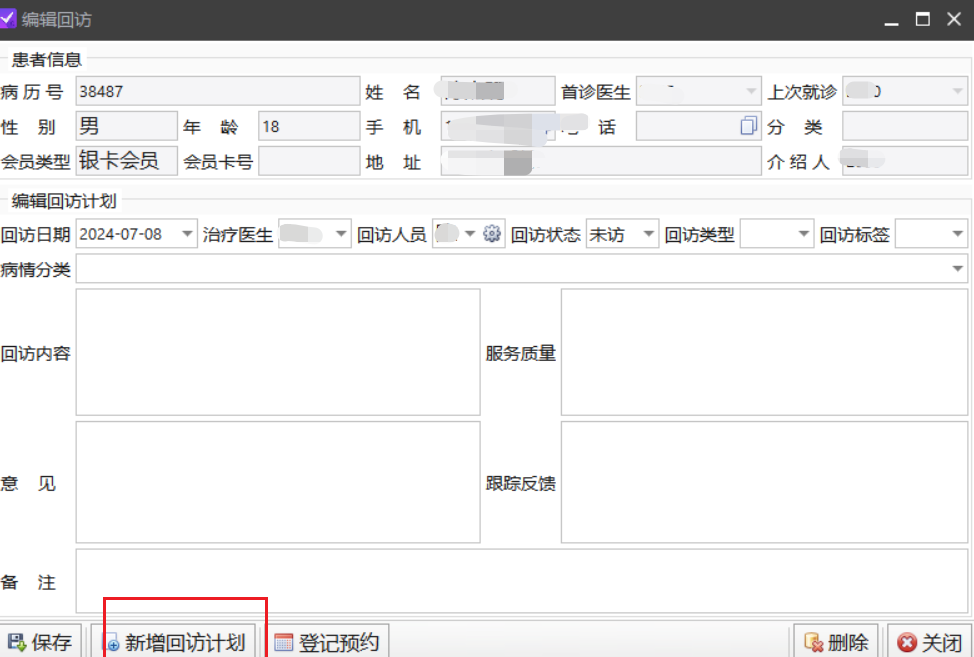This screenshot has height=657, width=974.
Task: Click the 跟踪反馈 text area
Action: (x=764, y=482)
